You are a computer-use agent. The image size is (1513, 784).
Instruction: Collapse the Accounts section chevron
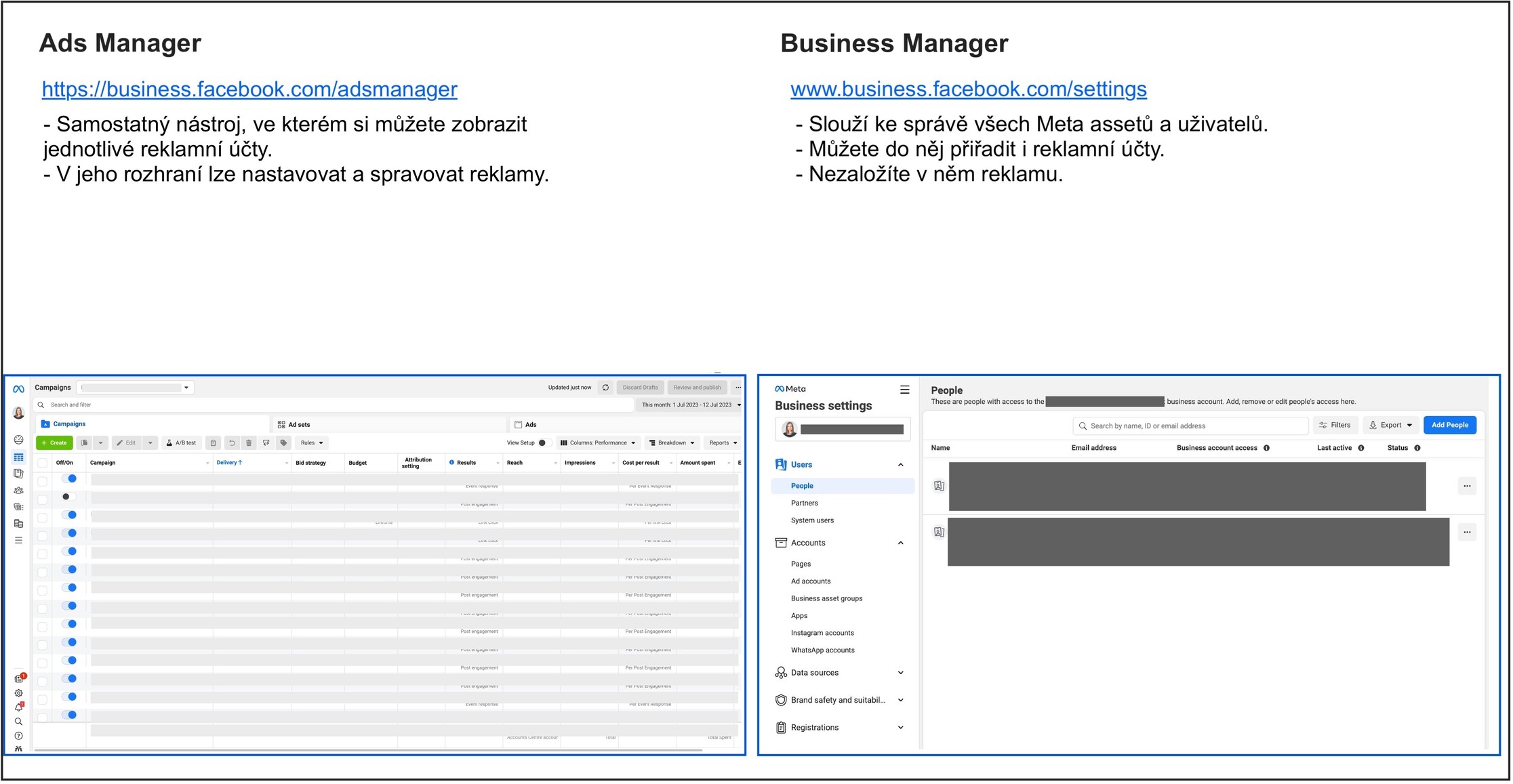click(900, 543)
